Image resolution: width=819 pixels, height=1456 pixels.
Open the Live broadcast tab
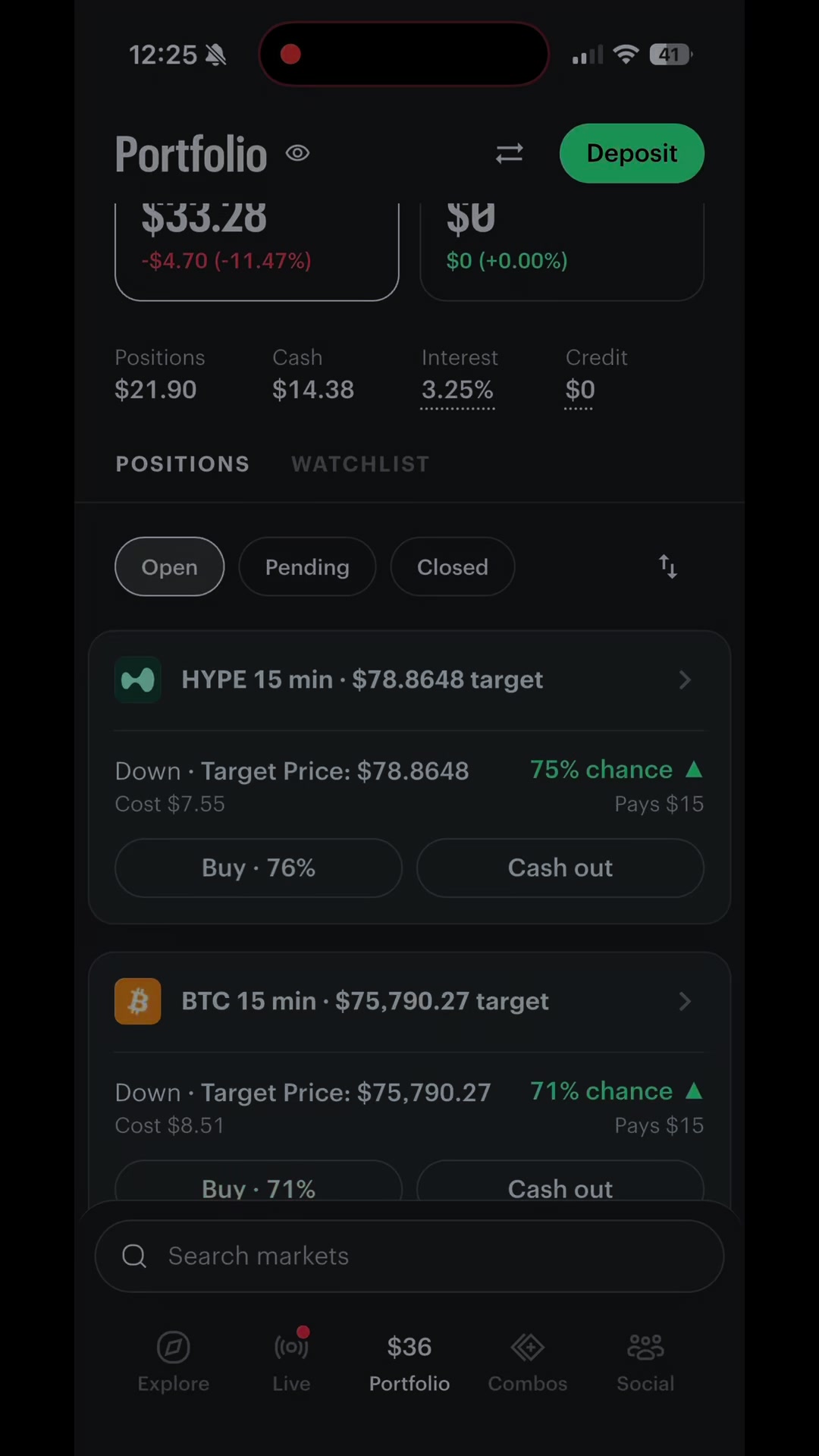click(291, 1363)
